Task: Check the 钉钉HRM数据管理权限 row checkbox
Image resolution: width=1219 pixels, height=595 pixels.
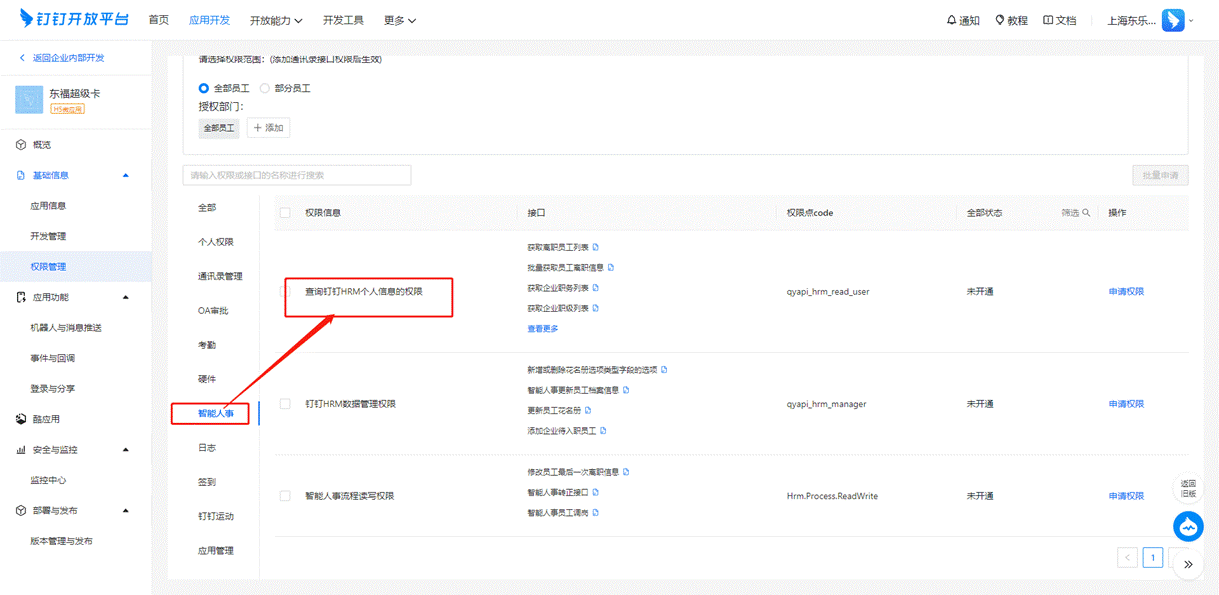Action: 285,404
